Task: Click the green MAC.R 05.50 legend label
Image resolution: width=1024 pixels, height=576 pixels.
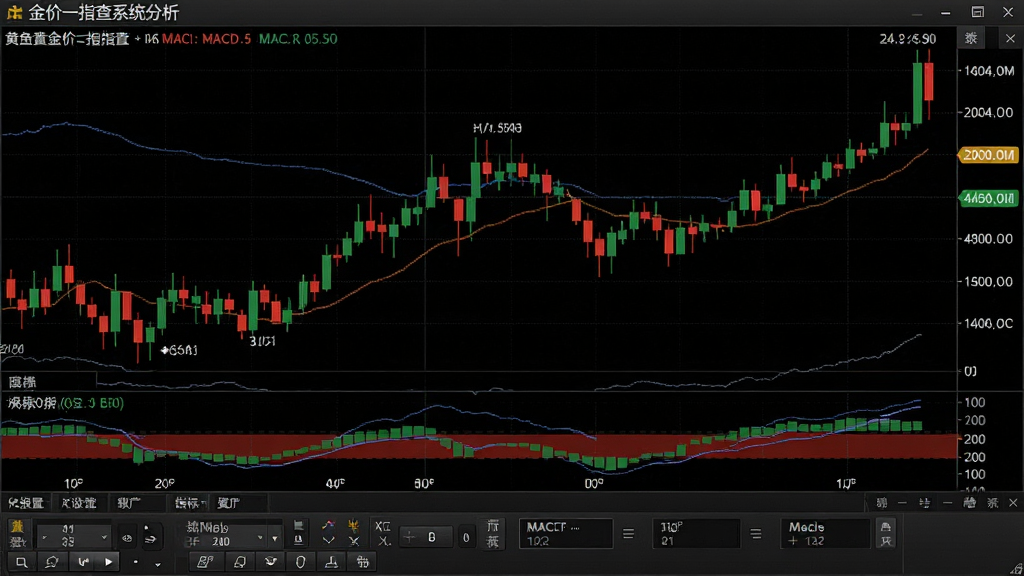Action: 298,39
